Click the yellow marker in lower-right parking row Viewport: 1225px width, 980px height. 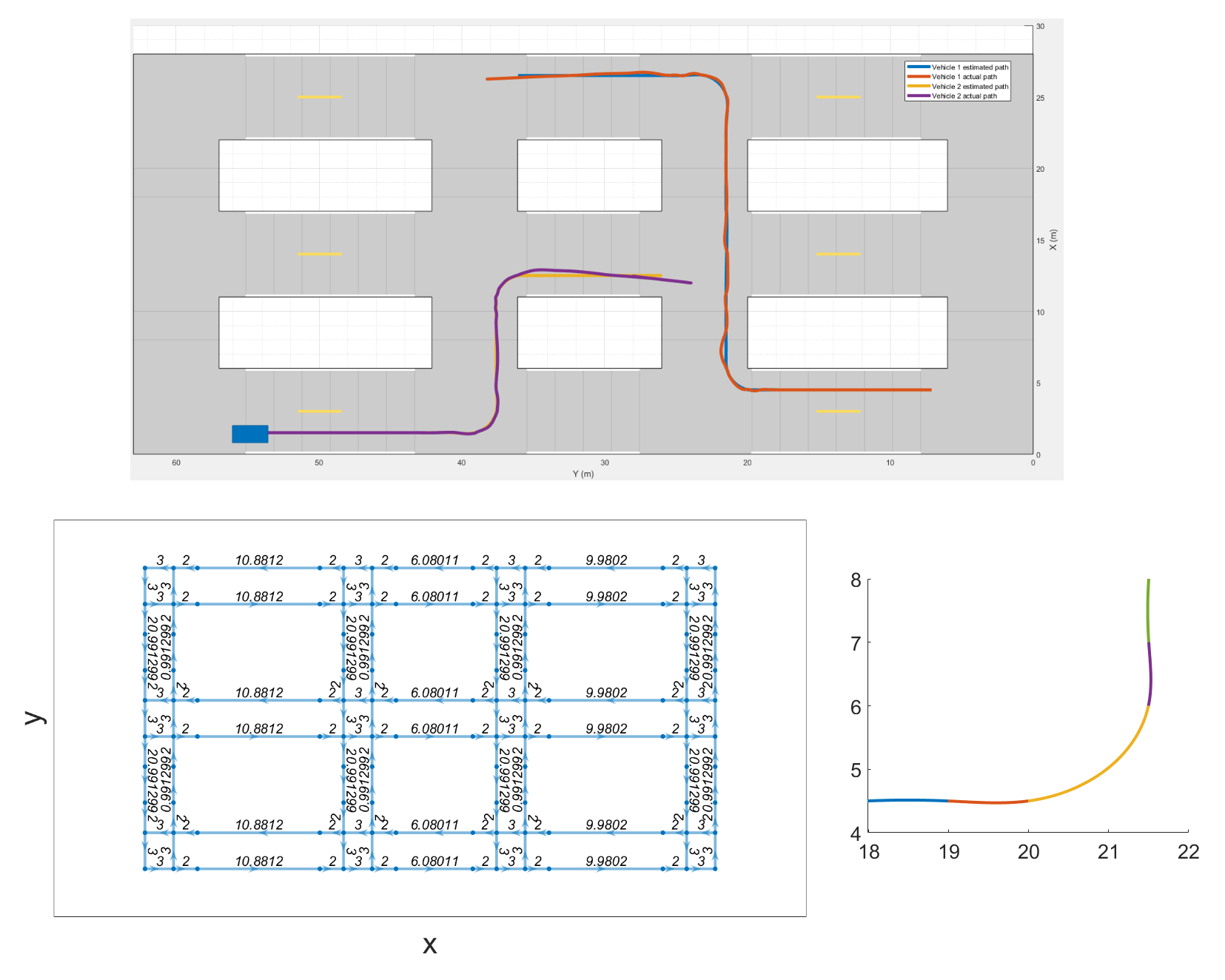839,411
